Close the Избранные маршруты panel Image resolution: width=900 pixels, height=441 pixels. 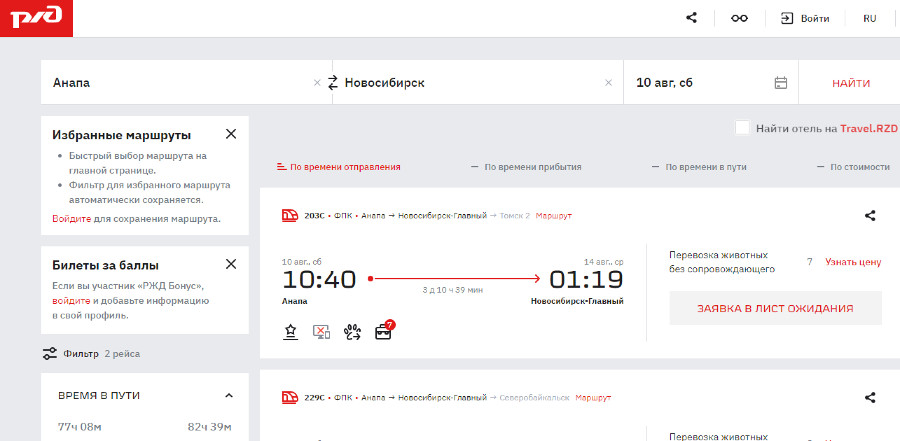[231, 134]
